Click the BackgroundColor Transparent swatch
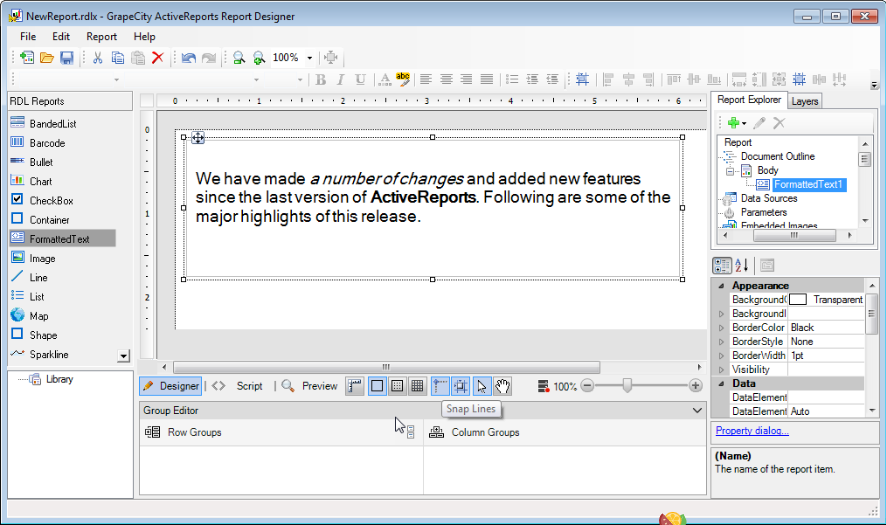This screenshot has width=886, height=525. 798,300
